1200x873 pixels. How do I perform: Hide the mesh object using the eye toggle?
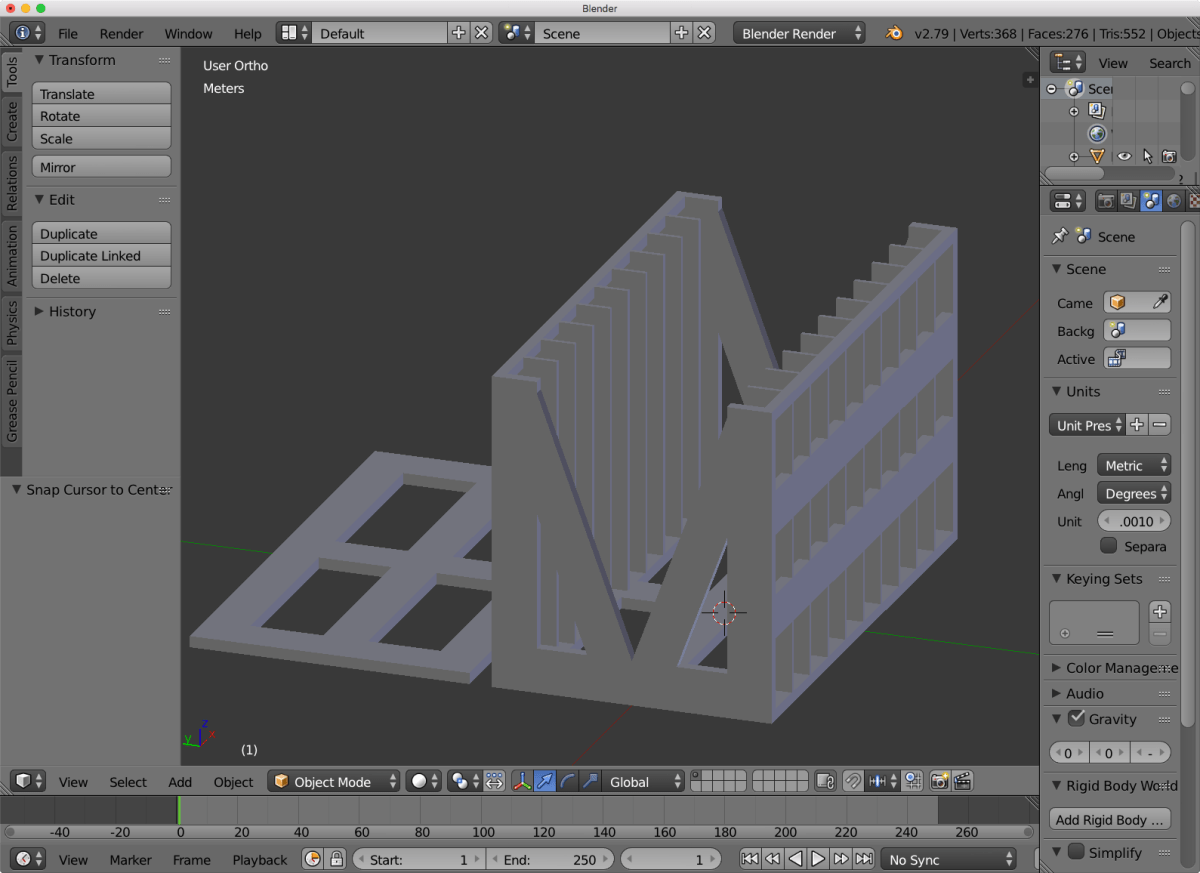1124,156
